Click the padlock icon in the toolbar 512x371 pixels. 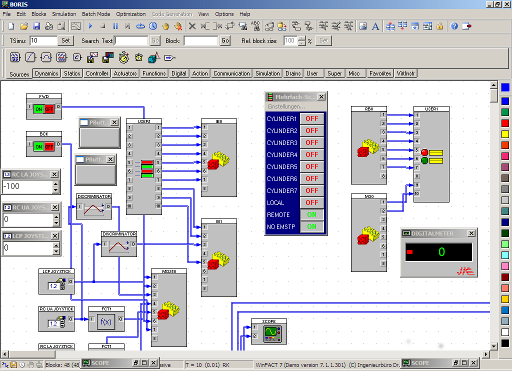point(440,26)
